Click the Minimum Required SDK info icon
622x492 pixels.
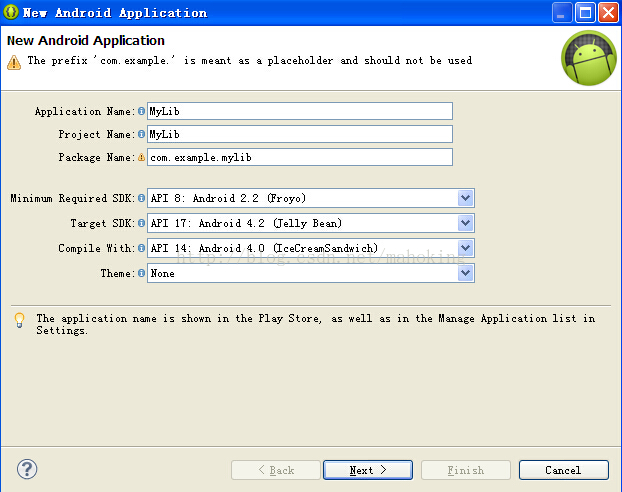click(141, 198)
